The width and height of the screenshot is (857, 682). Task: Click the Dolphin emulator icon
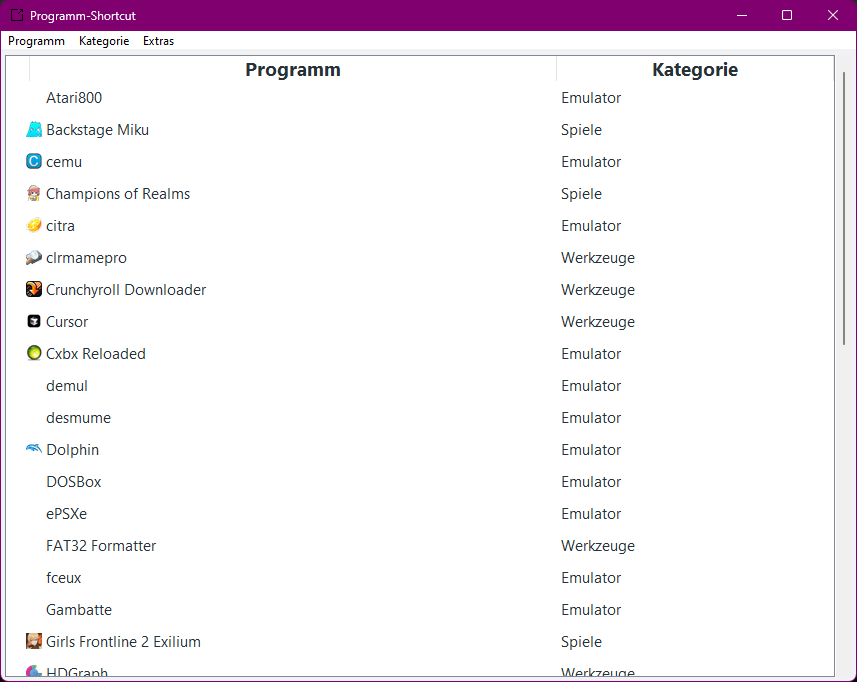(34, 450)
